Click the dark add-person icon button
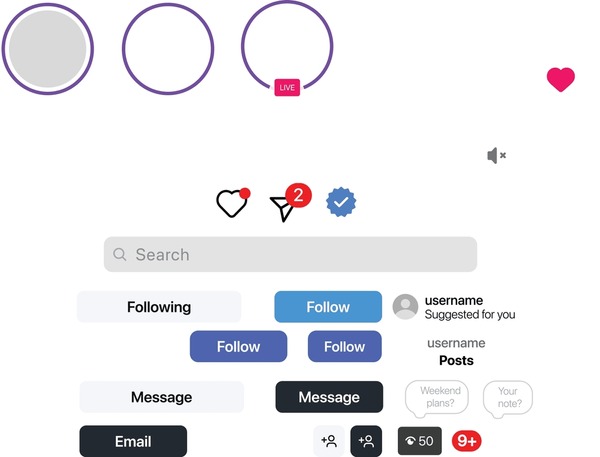 (366, 441)
